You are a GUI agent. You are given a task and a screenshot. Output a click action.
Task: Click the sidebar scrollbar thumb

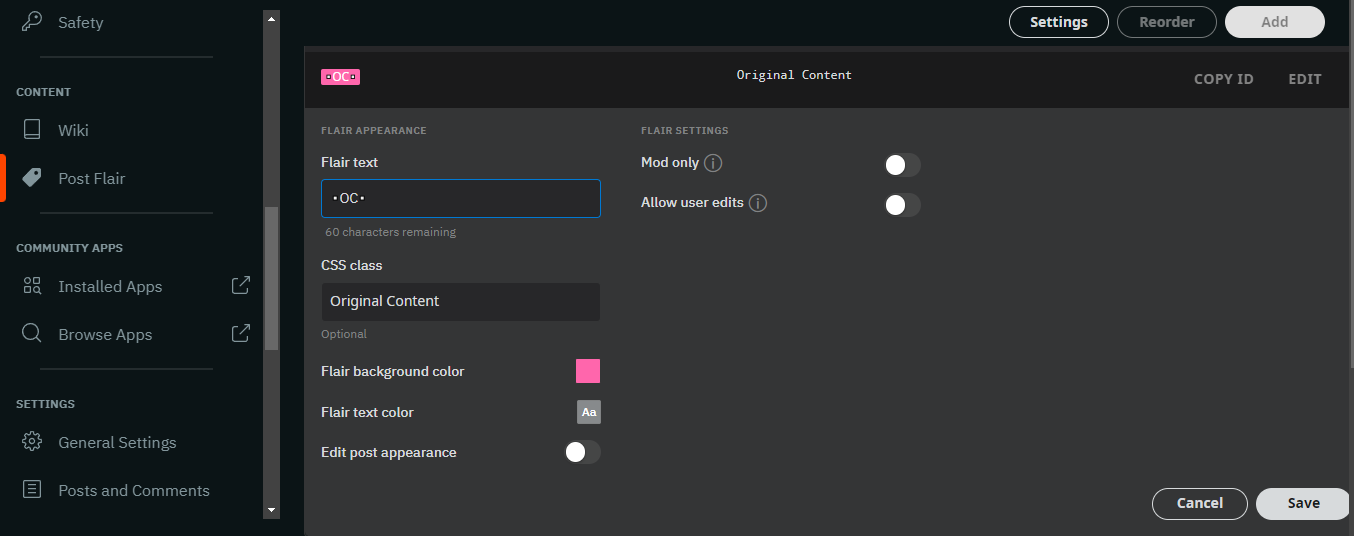click(271, 278)
